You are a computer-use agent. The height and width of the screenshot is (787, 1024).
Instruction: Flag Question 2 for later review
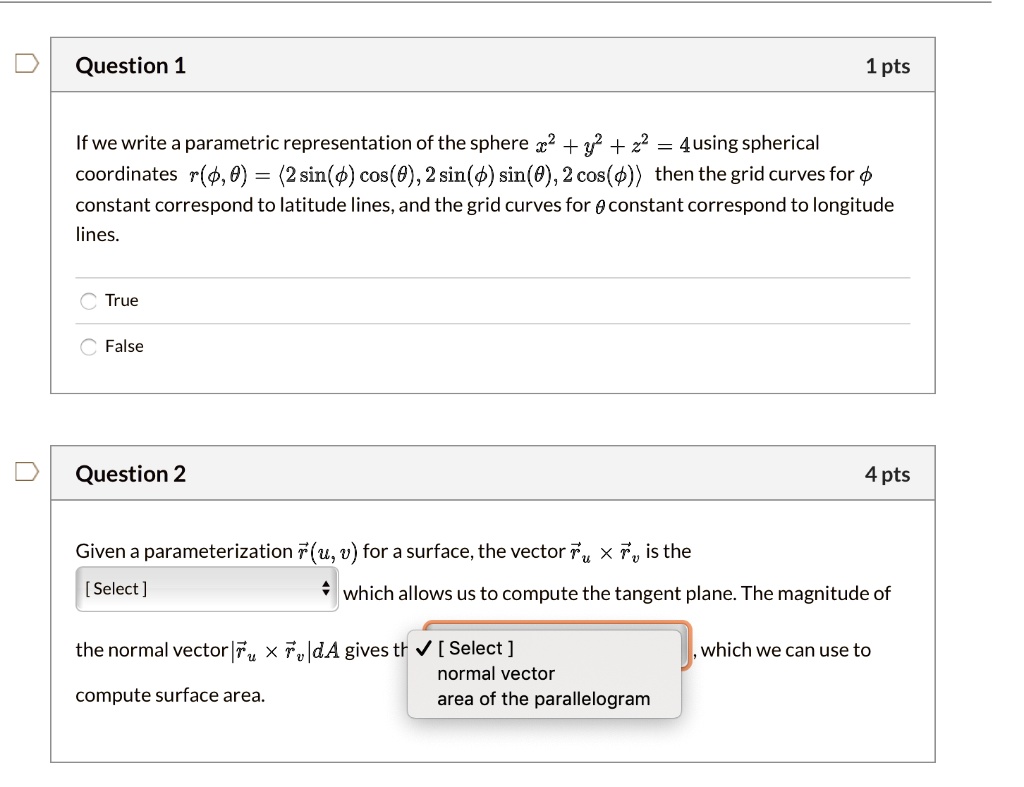pyautogui.click(x=26, y=473)
